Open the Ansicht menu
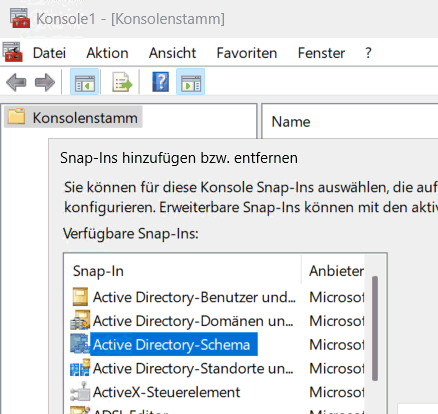The image size is (438, 414). pyautogui.click(x=172, y=53)
